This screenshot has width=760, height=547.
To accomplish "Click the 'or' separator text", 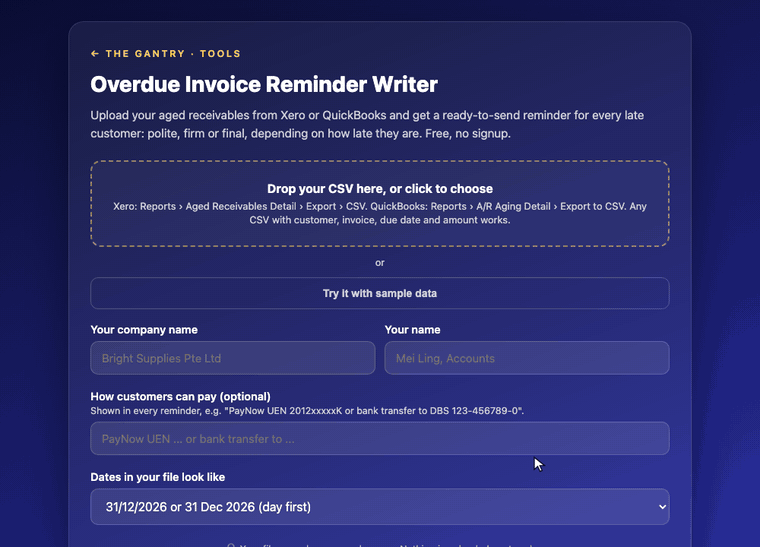I will pos(380,263).
